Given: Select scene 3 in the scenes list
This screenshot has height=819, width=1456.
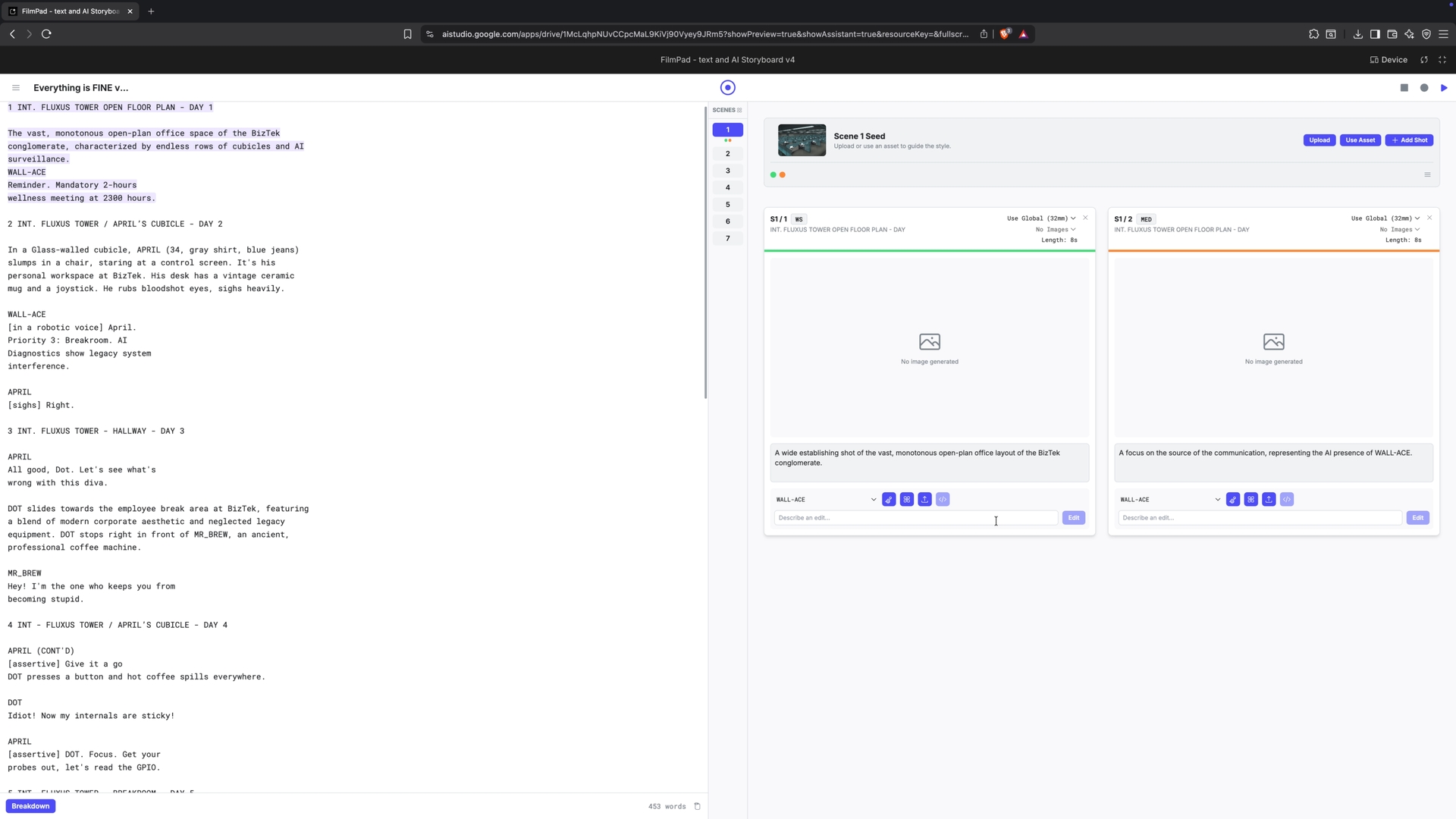Looking at the screenshot, I should (x=727, y=171).
